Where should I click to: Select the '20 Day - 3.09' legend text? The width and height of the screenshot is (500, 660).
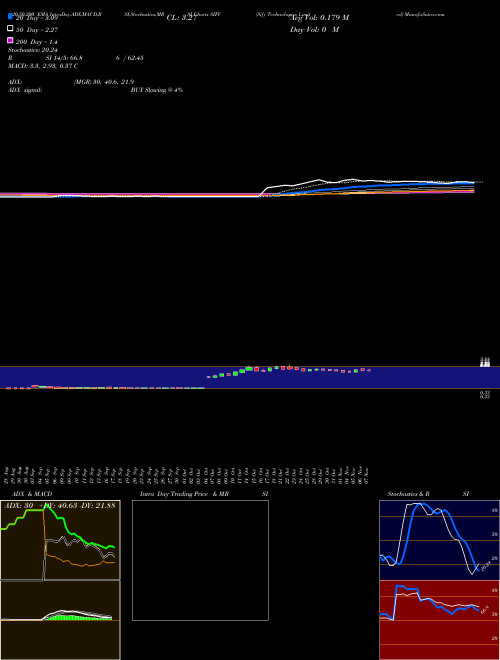pyautogui.click(x=37, y=18)
